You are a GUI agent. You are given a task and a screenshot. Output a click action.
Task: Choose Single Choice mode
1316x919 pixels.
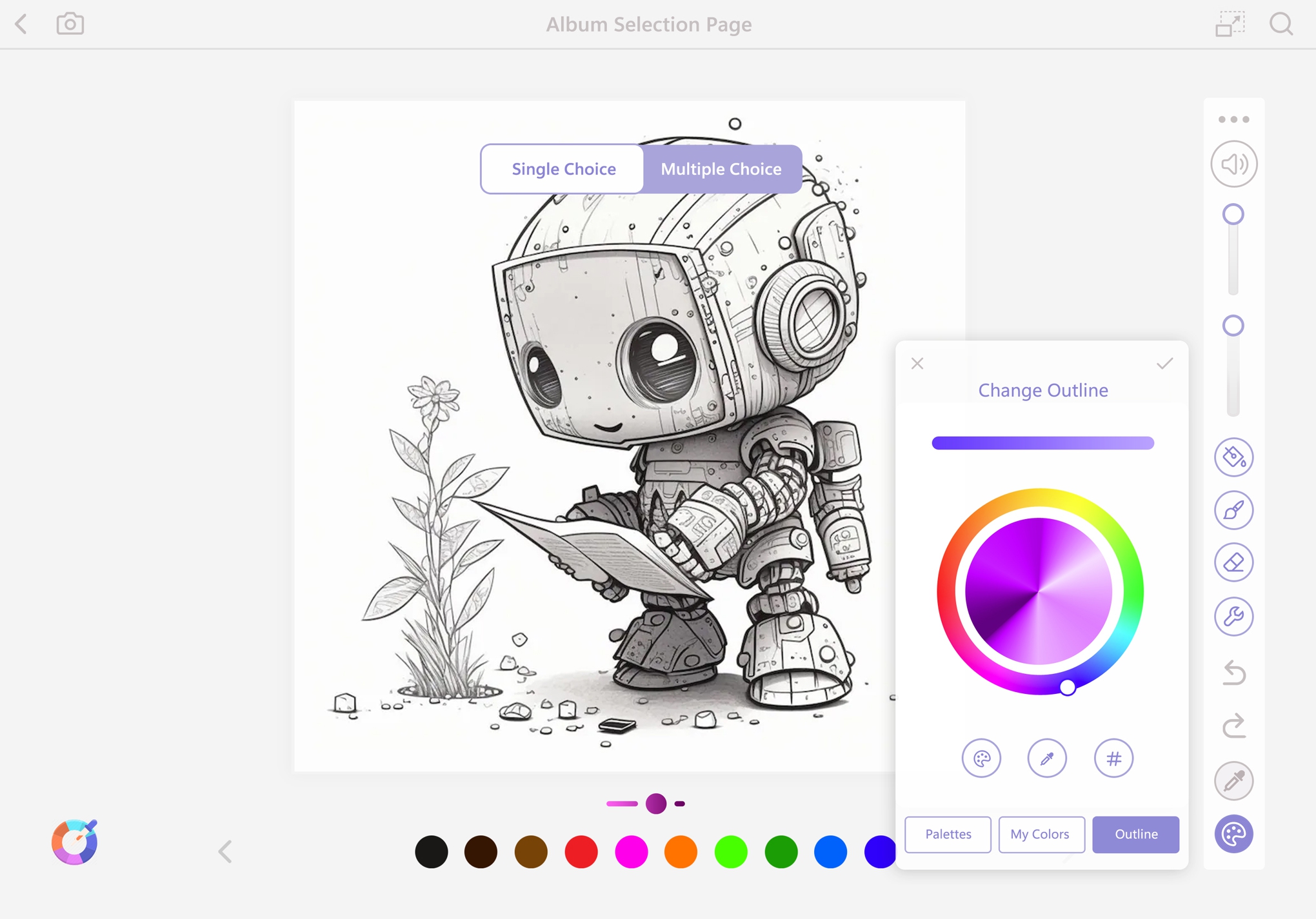click(563, 169)
